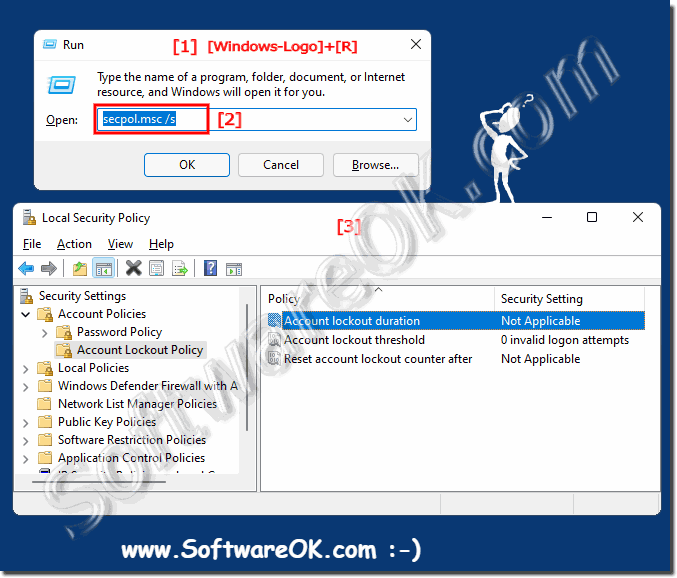Click the Open text field with secpol.msc /s

tap(256, 120)
